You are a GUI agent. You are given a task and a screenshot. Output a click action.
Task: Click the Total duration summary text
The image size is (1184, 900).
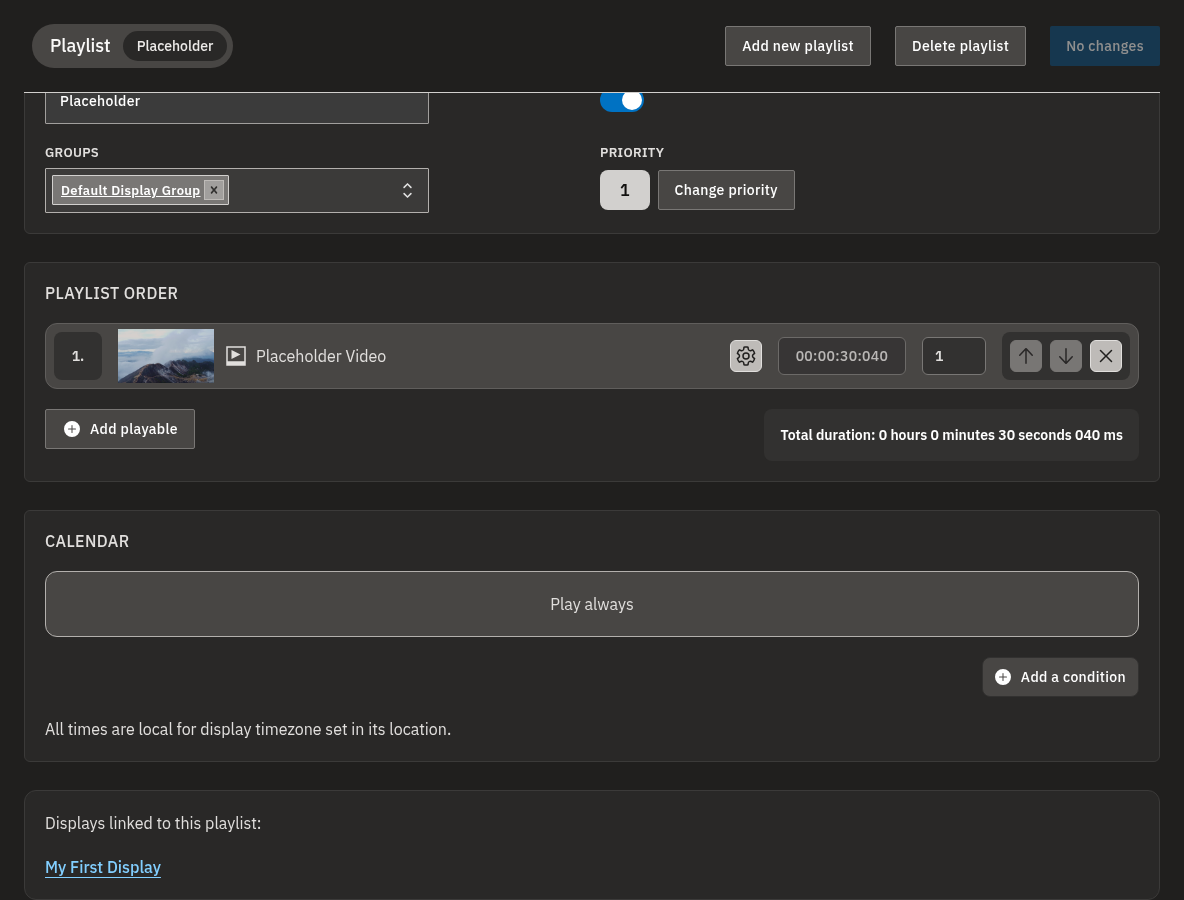pos(951,435)
